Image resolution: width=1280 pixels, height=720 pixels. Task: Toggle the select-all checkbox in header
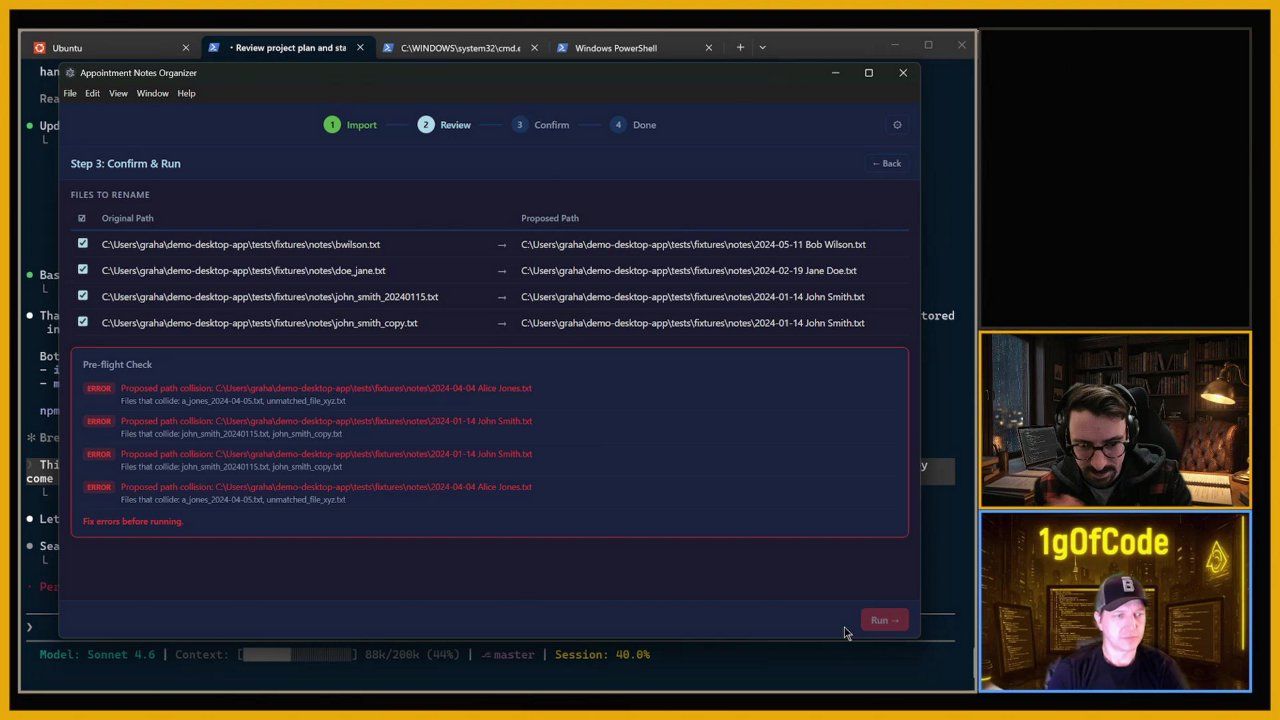pos(82,218)
